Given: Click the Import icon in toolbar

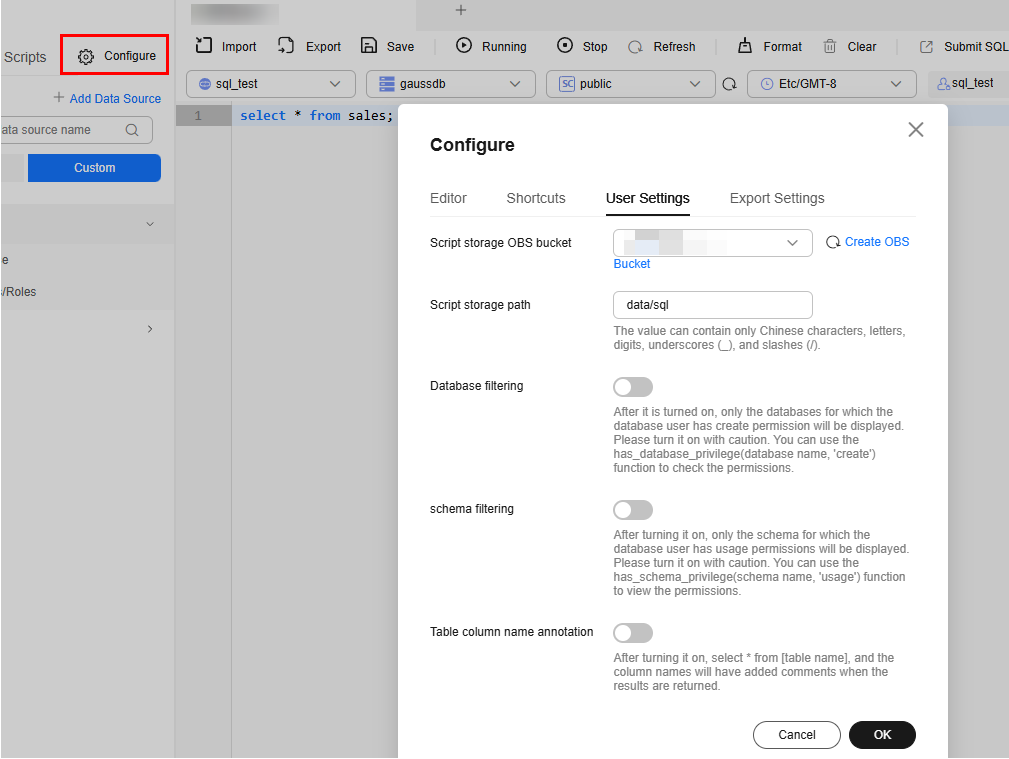Looking at the screenshot, I should click(x=204, y=45).
